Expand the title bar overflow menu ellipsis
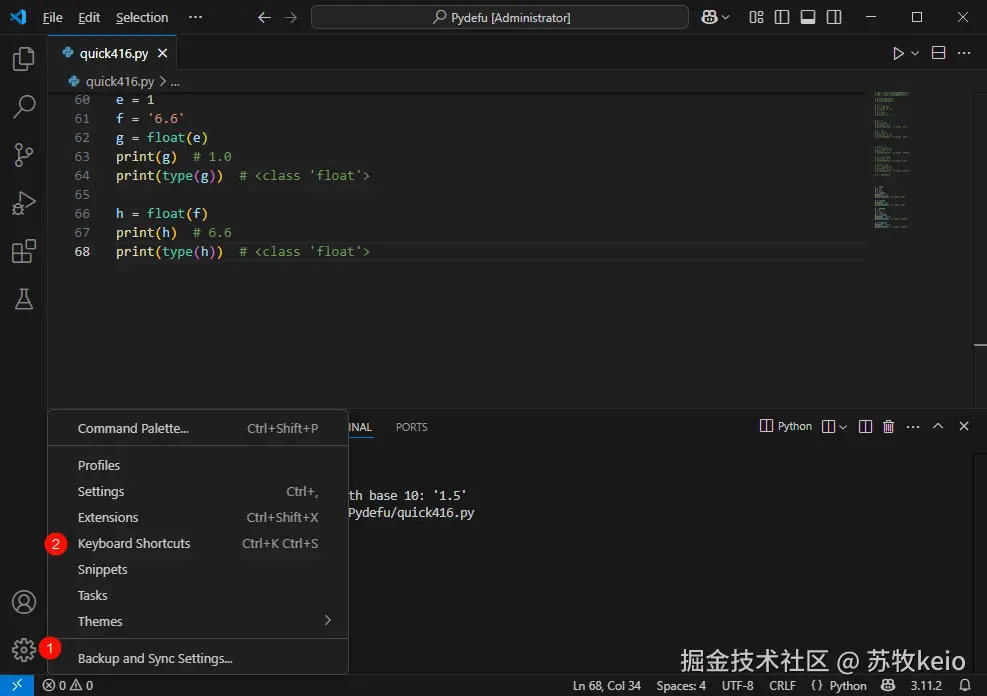 [x=195, y=17]
